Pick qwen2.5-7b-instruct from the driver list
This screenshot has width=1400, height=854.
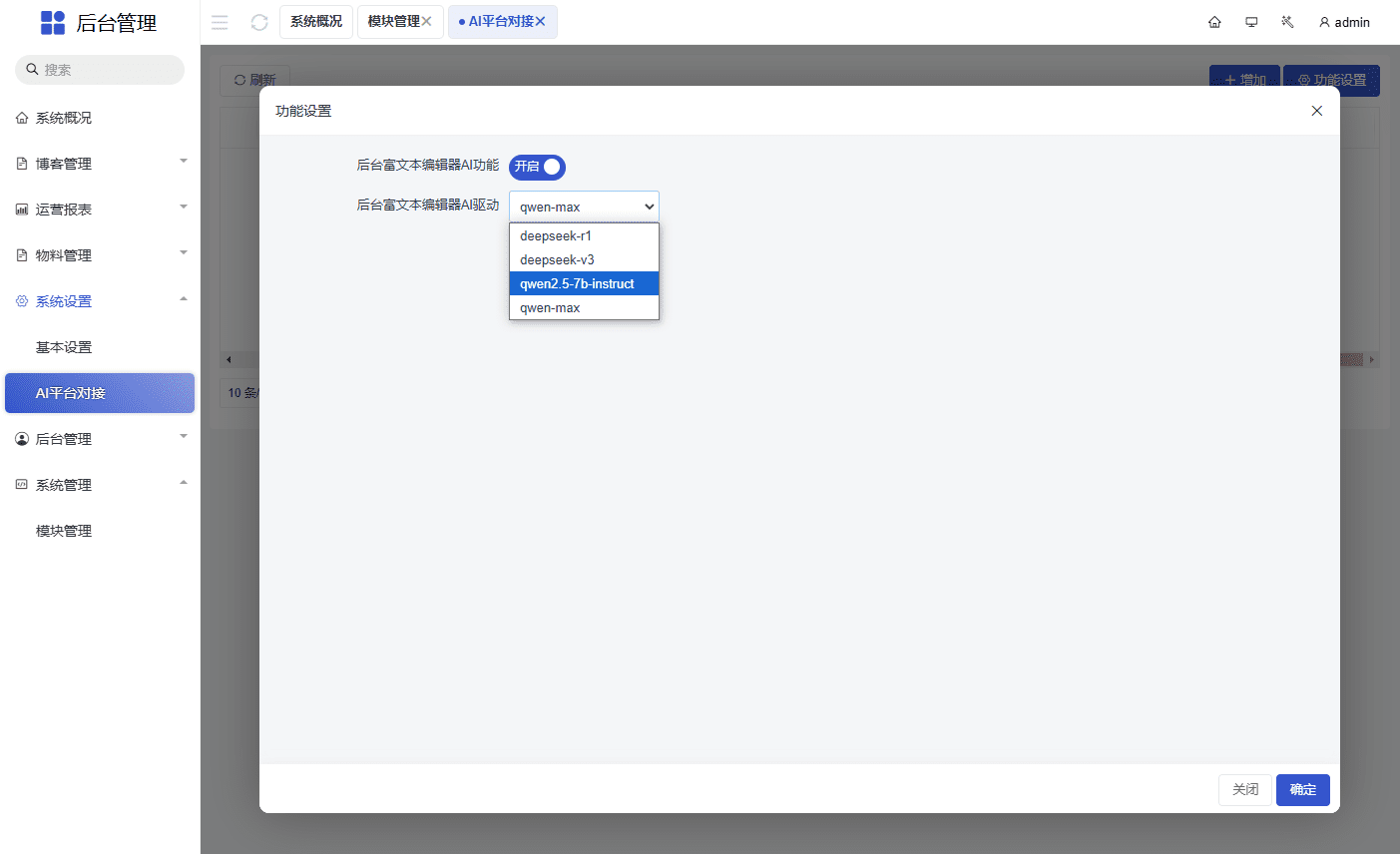coord(577,284)
